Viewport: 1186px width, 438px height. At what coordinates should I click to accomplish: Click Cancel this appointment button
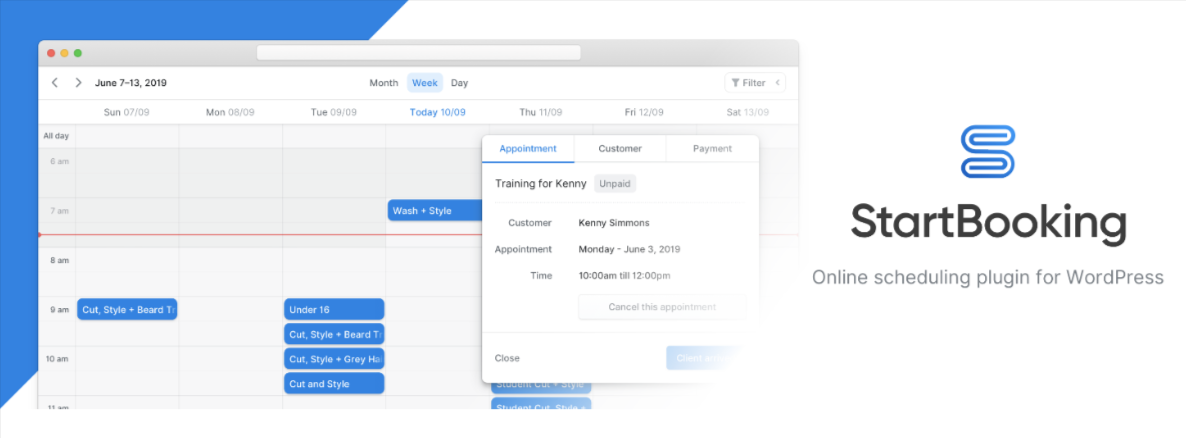[662, 307]
